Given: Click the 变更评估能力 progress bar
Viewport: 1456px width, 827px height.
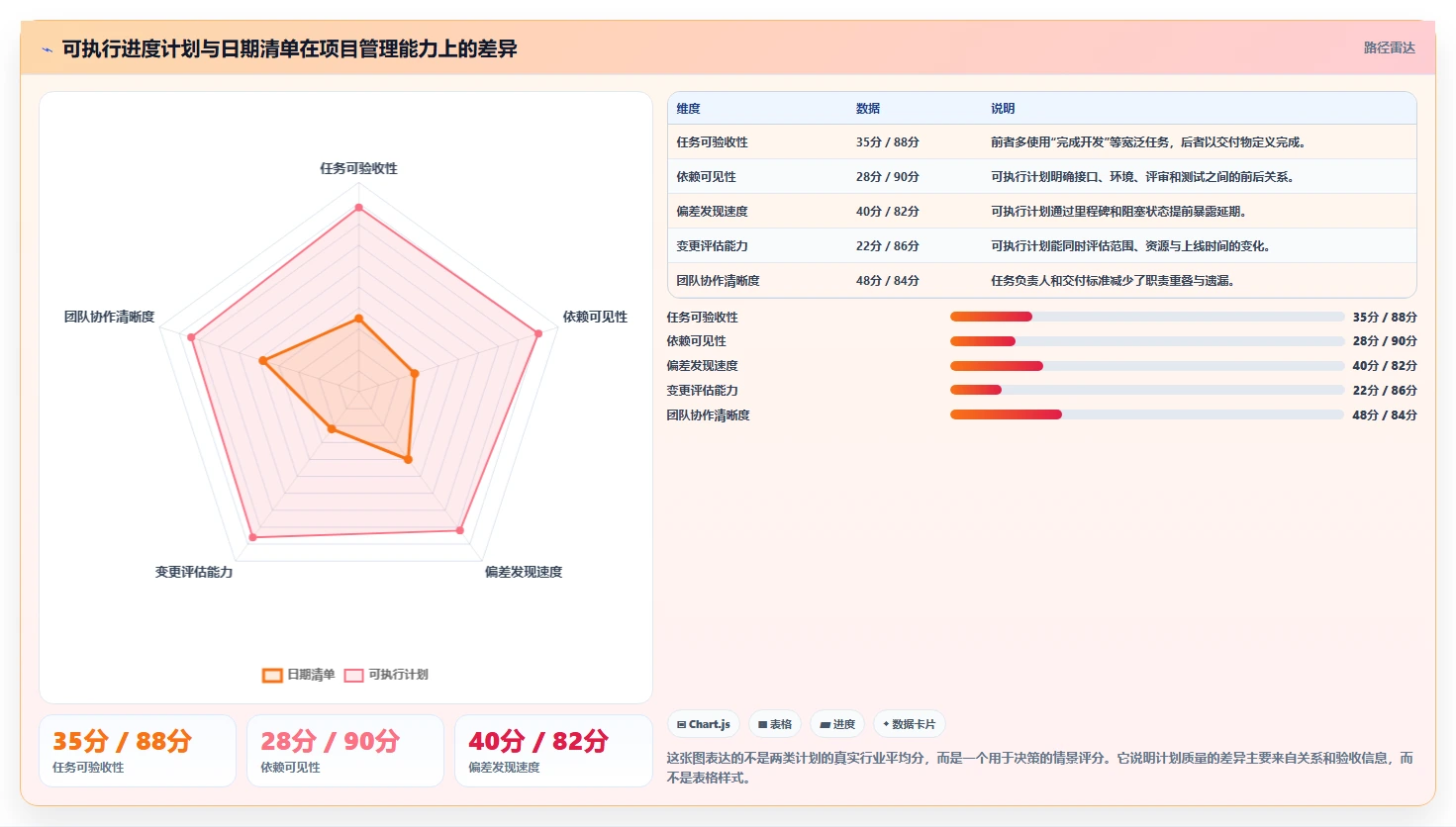Looking at the screenshot, I should pos(1147,390).
